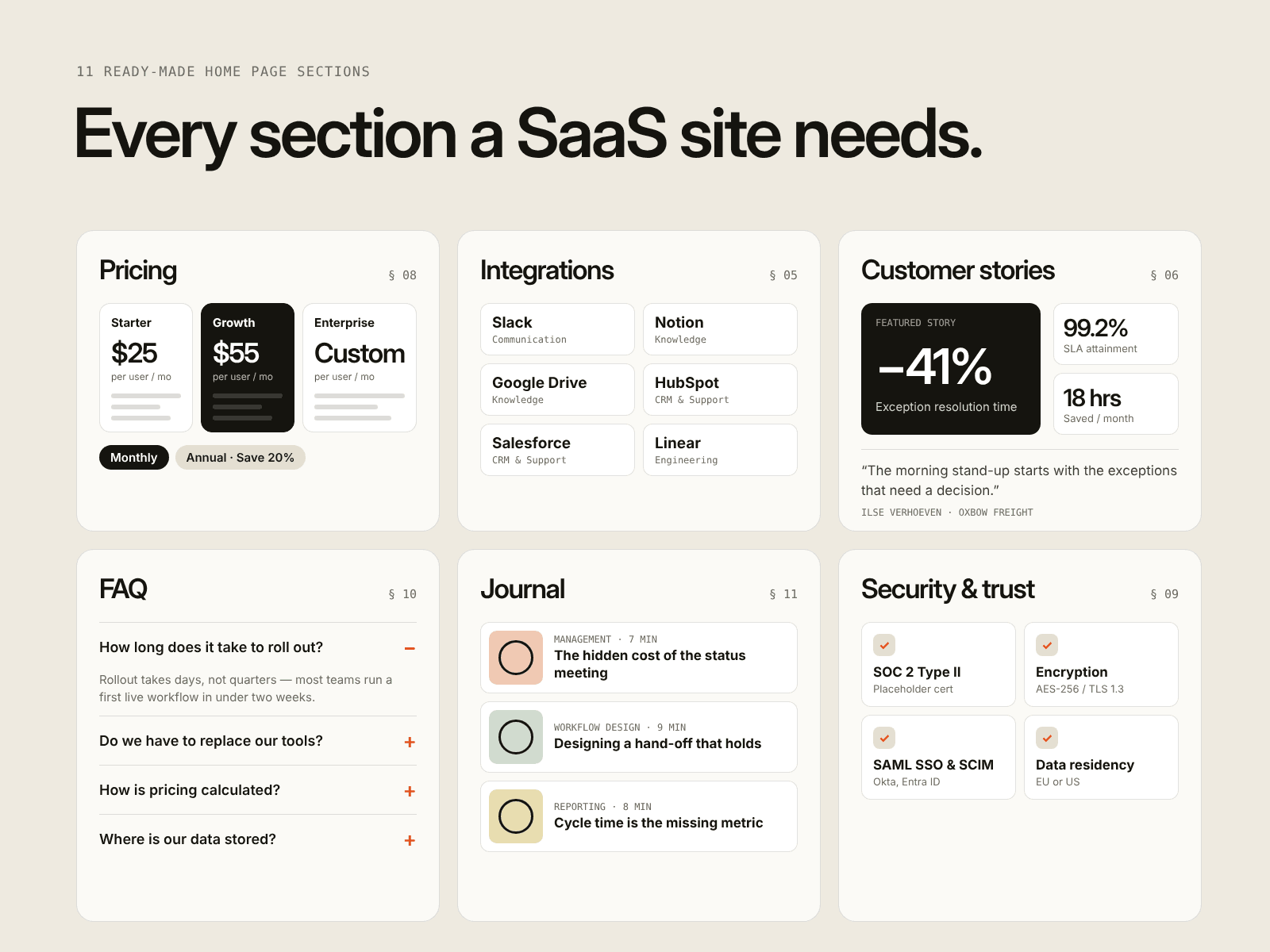
Task: Click the checkmark icon on SAML SSO & SCIM card
Action: [884, 738]
